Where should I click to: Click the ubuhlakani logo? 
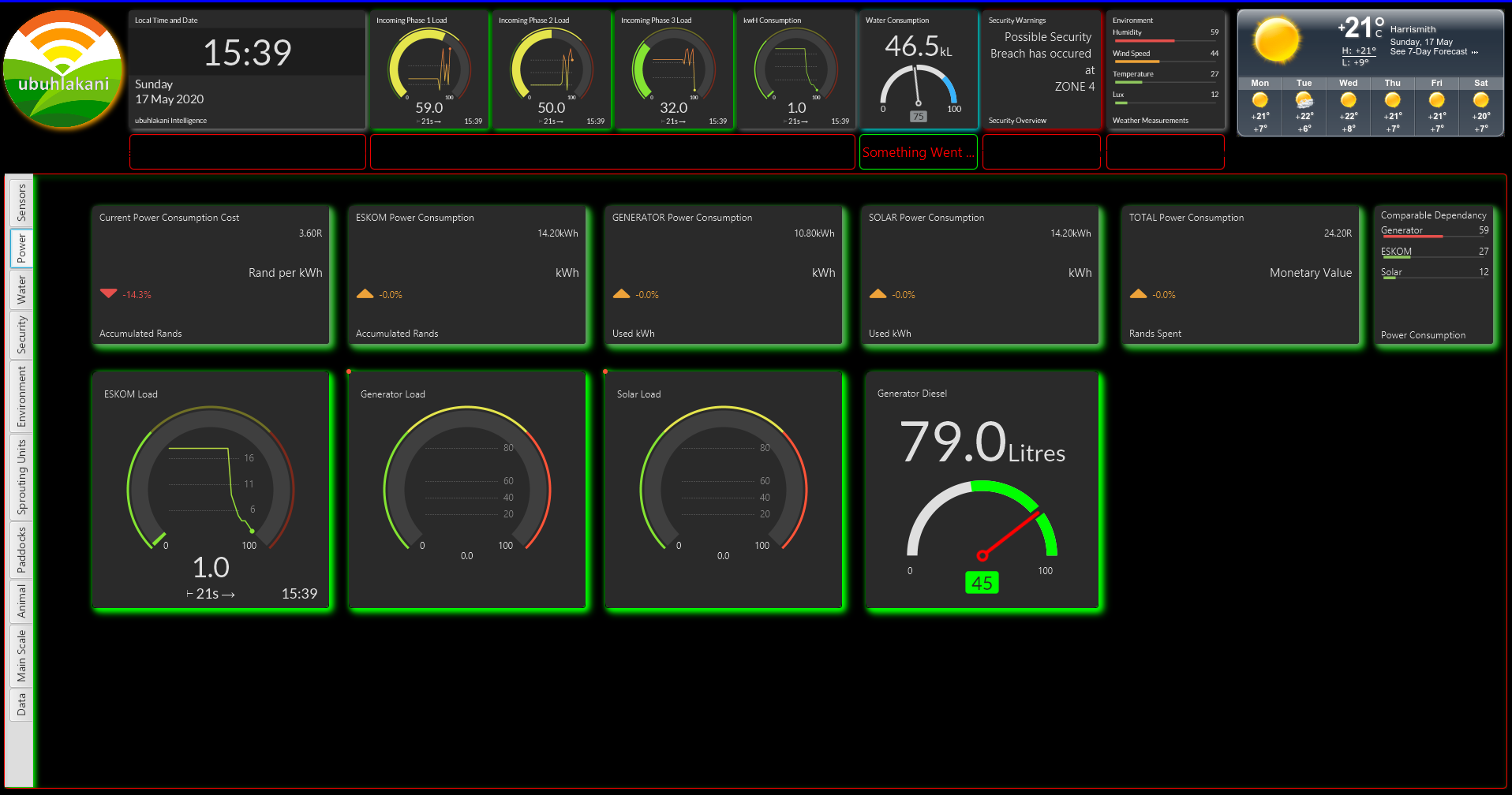62,69
